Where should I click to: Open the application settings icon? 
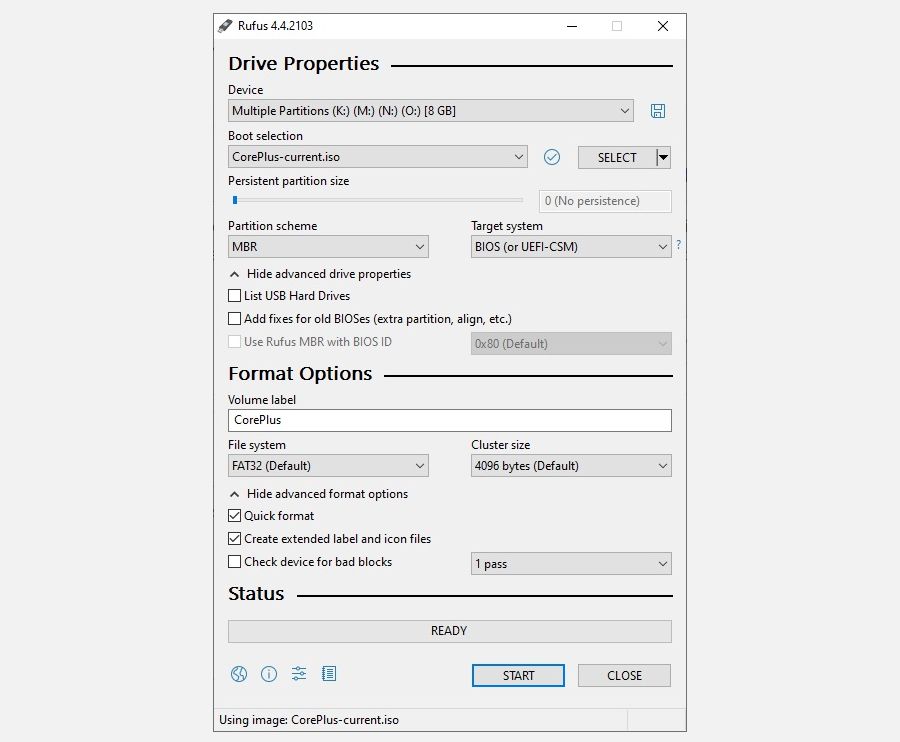point(299,674)
